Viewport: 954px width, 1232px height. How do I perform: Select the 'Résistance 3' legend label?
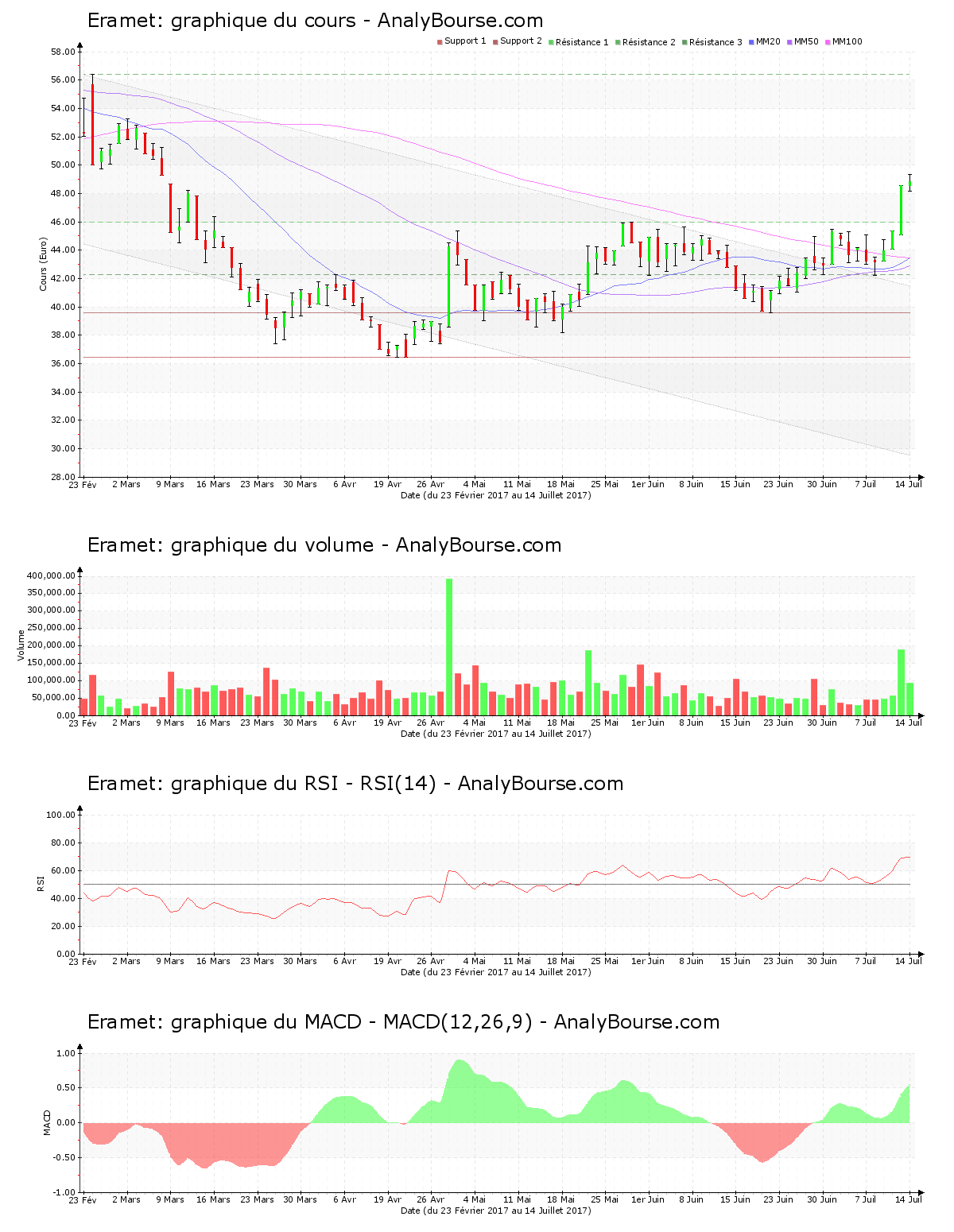(x=715, y=42)
